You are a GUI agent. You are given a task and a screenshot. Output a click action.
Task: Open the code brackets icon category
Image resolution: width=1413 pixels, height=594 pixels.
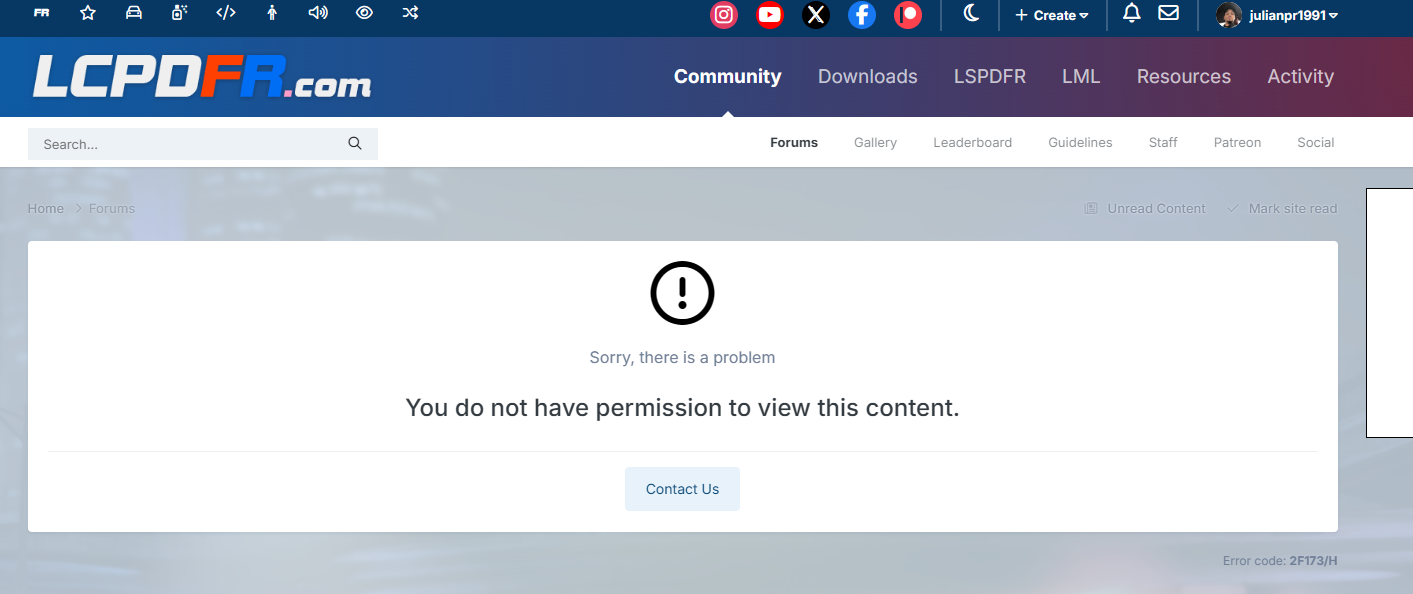(x=226, y=13)
